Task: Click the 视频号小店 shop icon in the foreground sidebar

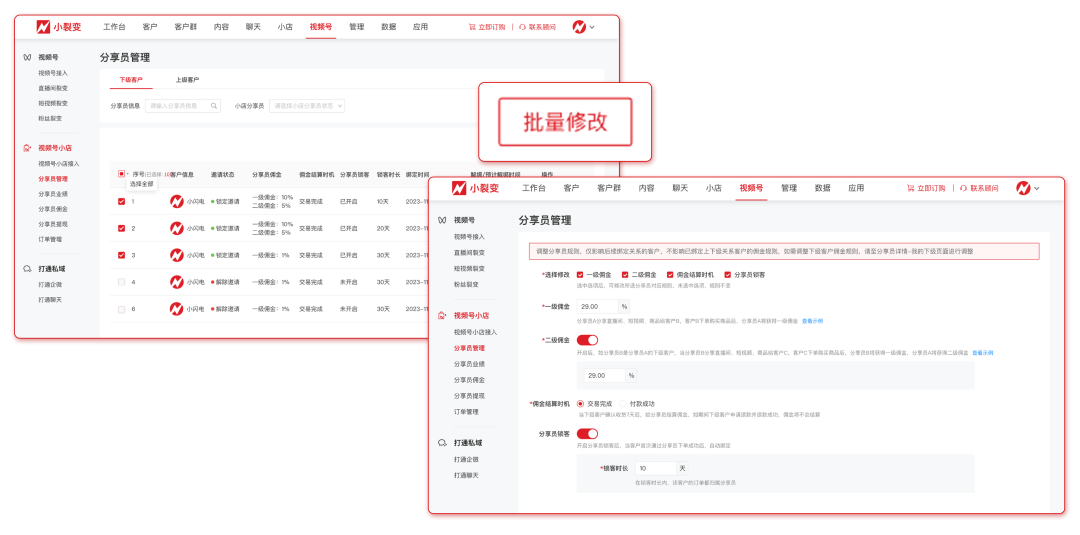Action: pyautogui.click(x=442, y=315)
